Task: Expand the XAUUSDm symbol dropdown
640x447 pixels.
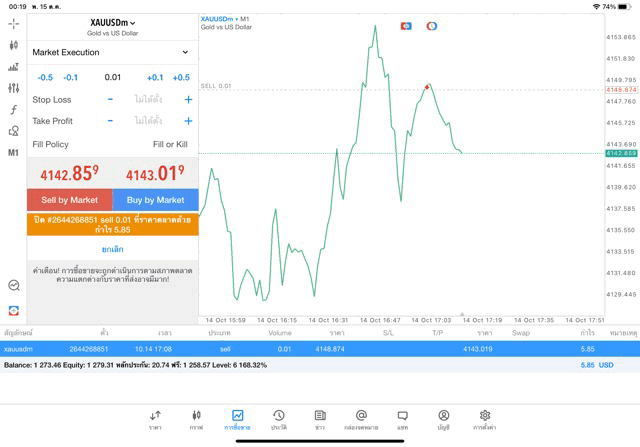Action: (x=112, y=23)
